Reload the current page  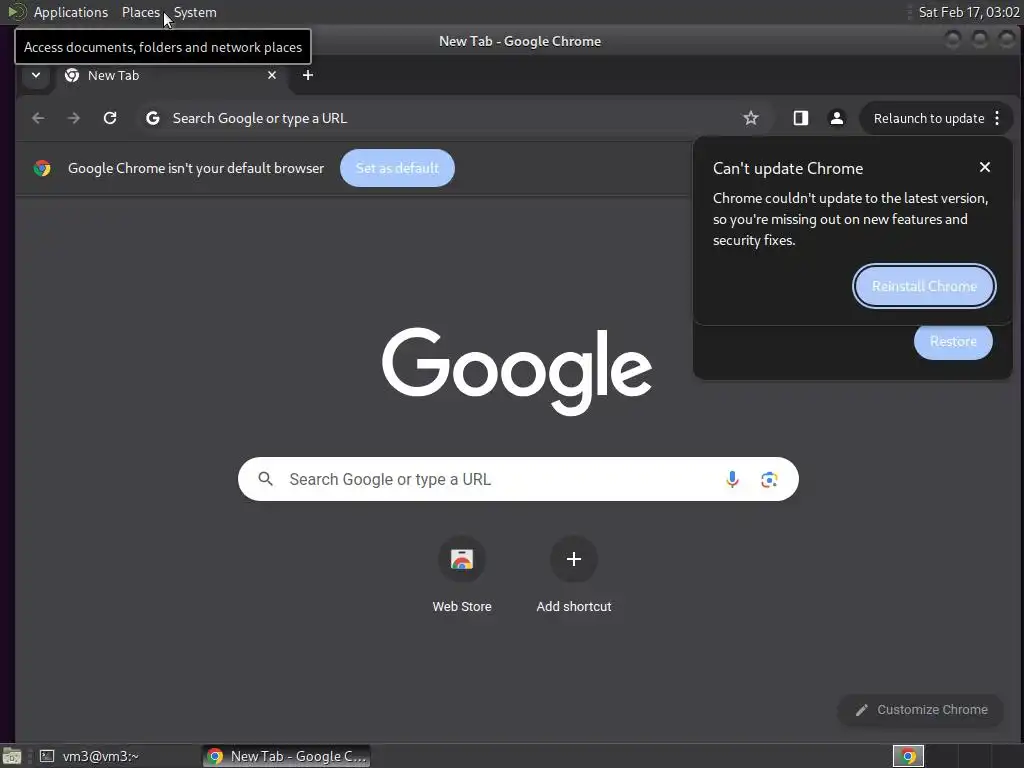pyautogui.click(x=110, y=118)
